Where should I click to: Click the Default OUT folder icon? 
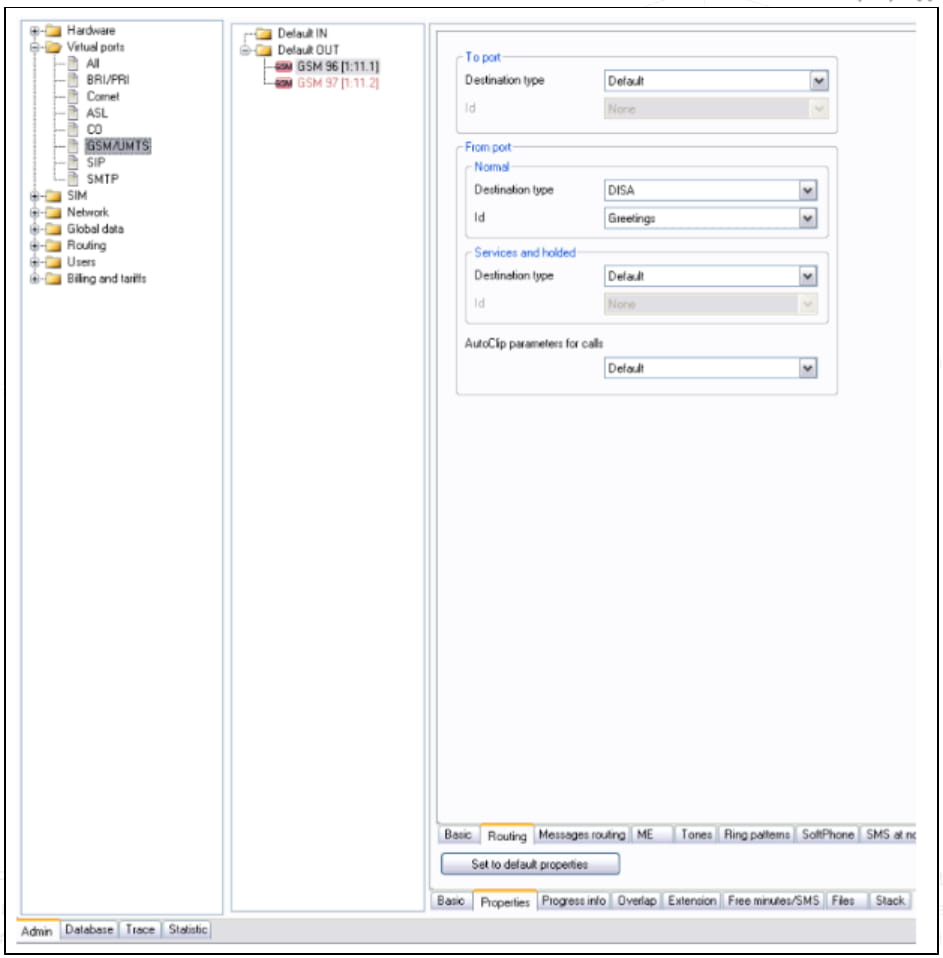(x=264, y=50)
